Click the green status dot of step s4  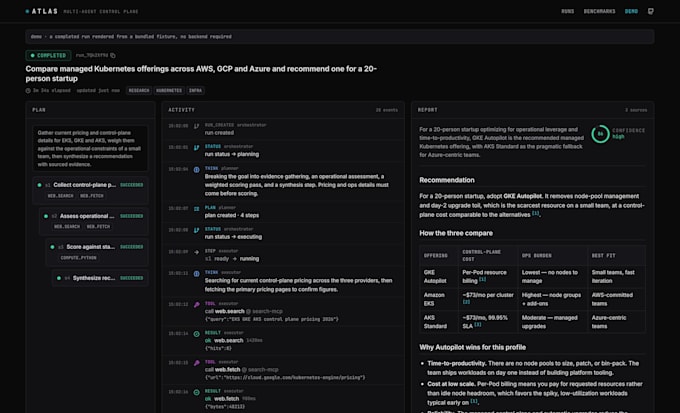(59, 278)
